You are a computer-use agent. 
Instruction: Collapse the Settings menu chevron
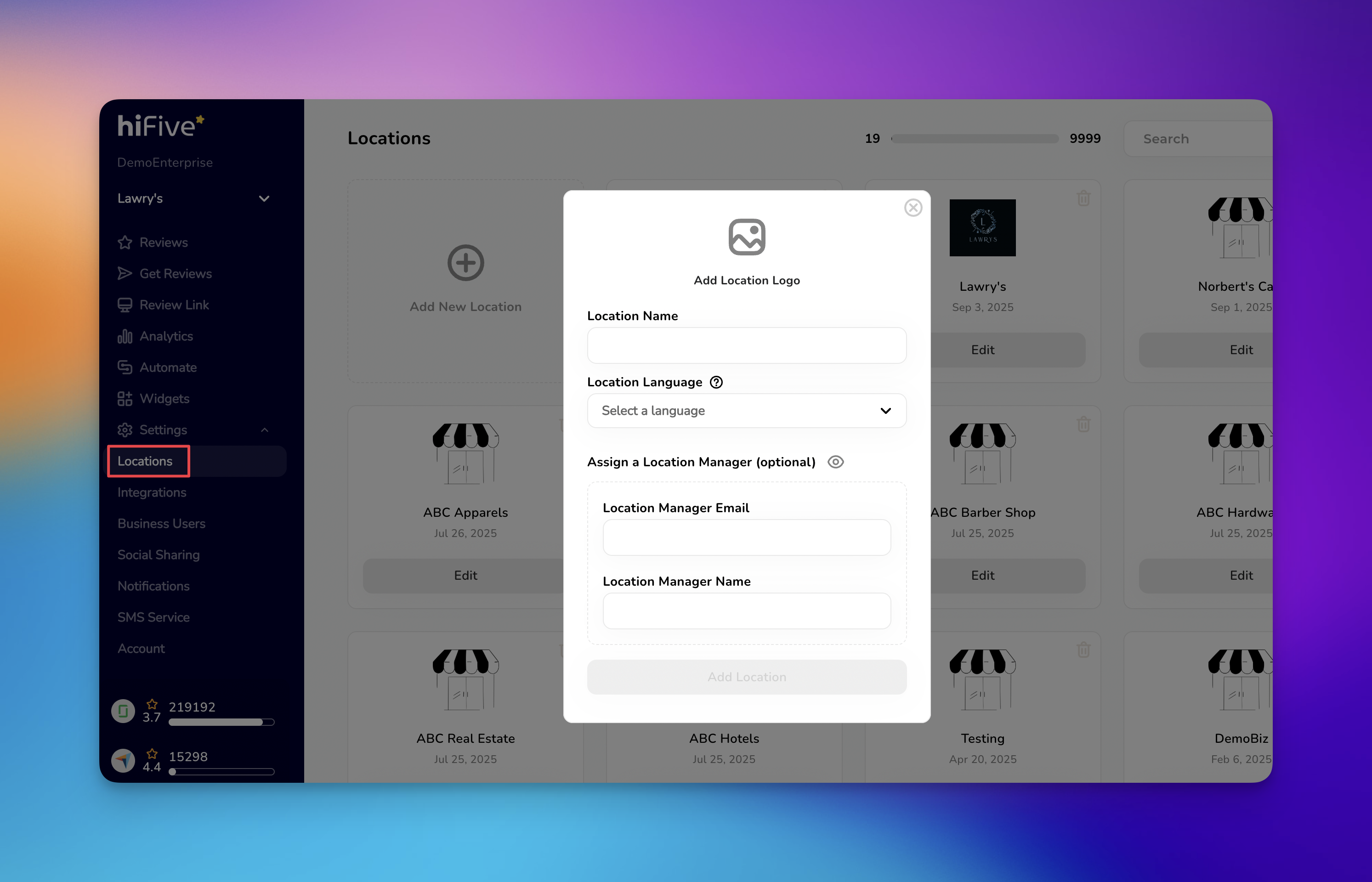tap(264, 430)
